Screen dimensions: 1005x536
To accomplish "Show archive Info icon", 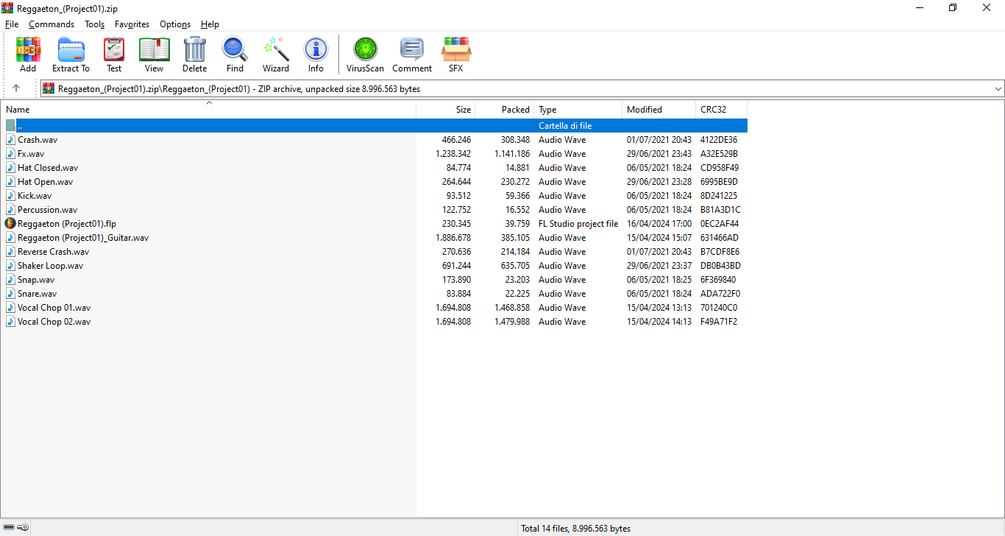I will [x=315, y=54].
